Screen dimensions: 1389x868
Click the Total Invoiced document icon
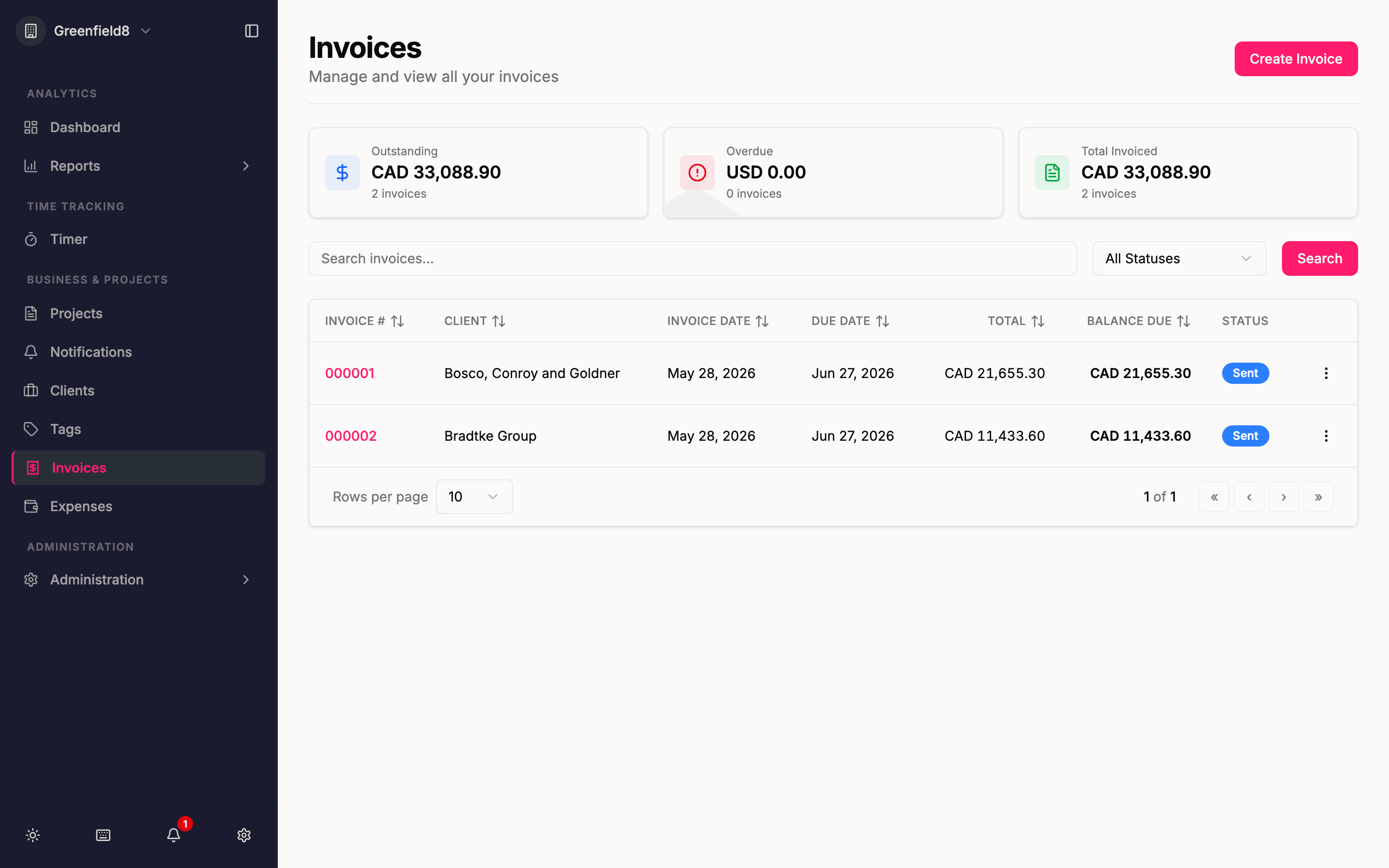tap(1052, 173)
